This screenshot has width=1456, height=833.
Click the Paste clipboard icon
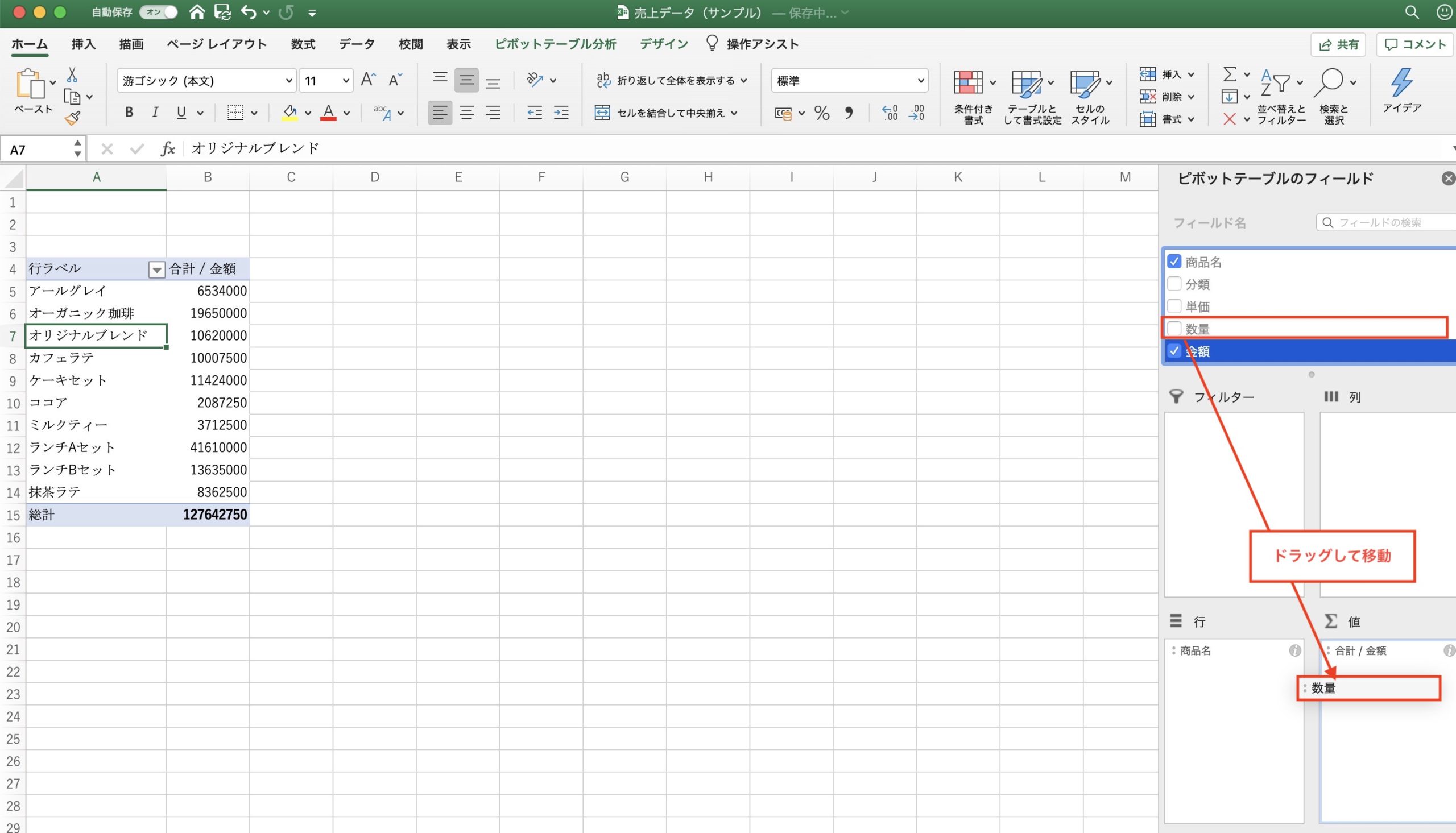tap(31, 85)
